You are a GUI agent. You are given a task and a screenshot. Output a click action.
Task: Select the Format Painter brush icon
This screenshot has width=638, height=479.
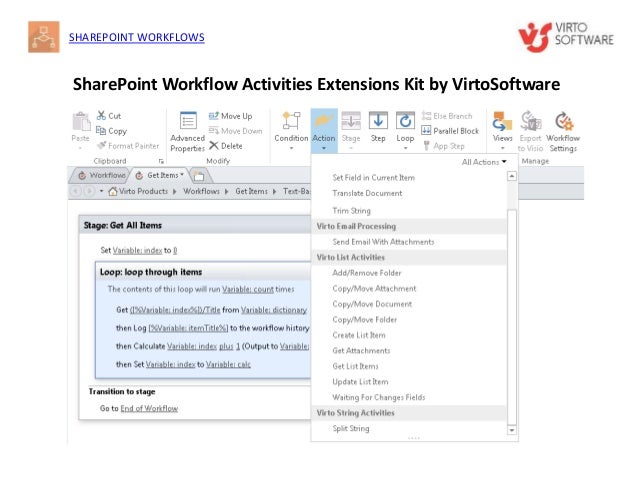[x=102, y=145]
